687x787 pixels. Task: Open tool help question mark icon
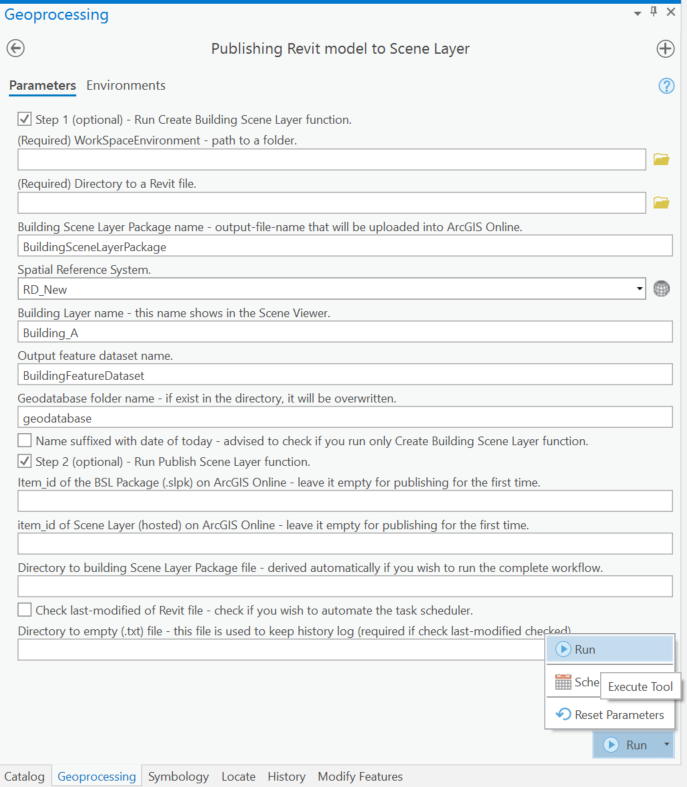666,86
